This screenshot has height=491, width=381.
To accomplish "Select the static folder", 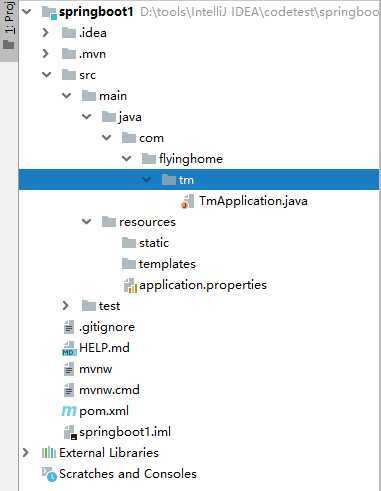I will [x=145, y=243].
